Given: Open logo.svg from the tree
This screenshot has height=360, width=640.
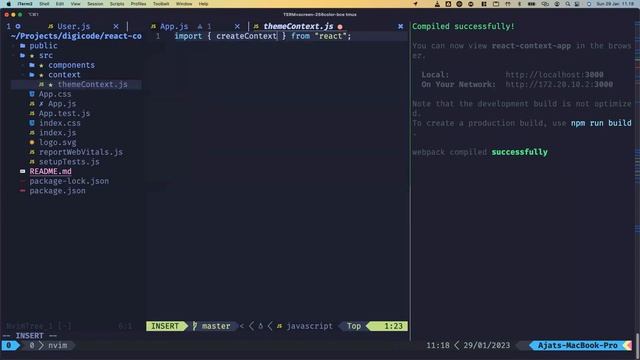Looking at the screenshot, I should point(58,142).
